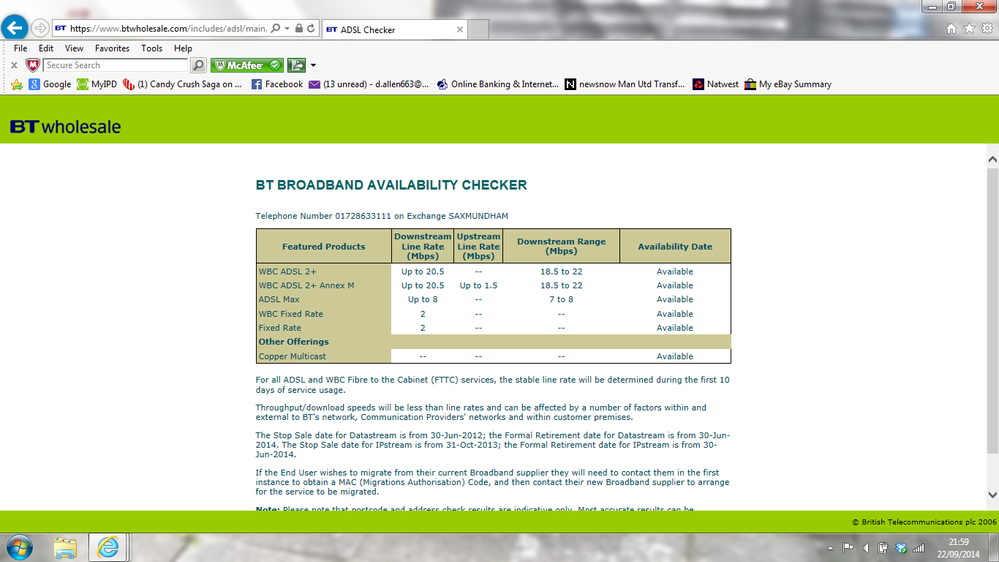Click the Other Offerings section heading
The width and height of the screenshot is (999, 562).
pyautogui.click(x=294, y=342)
